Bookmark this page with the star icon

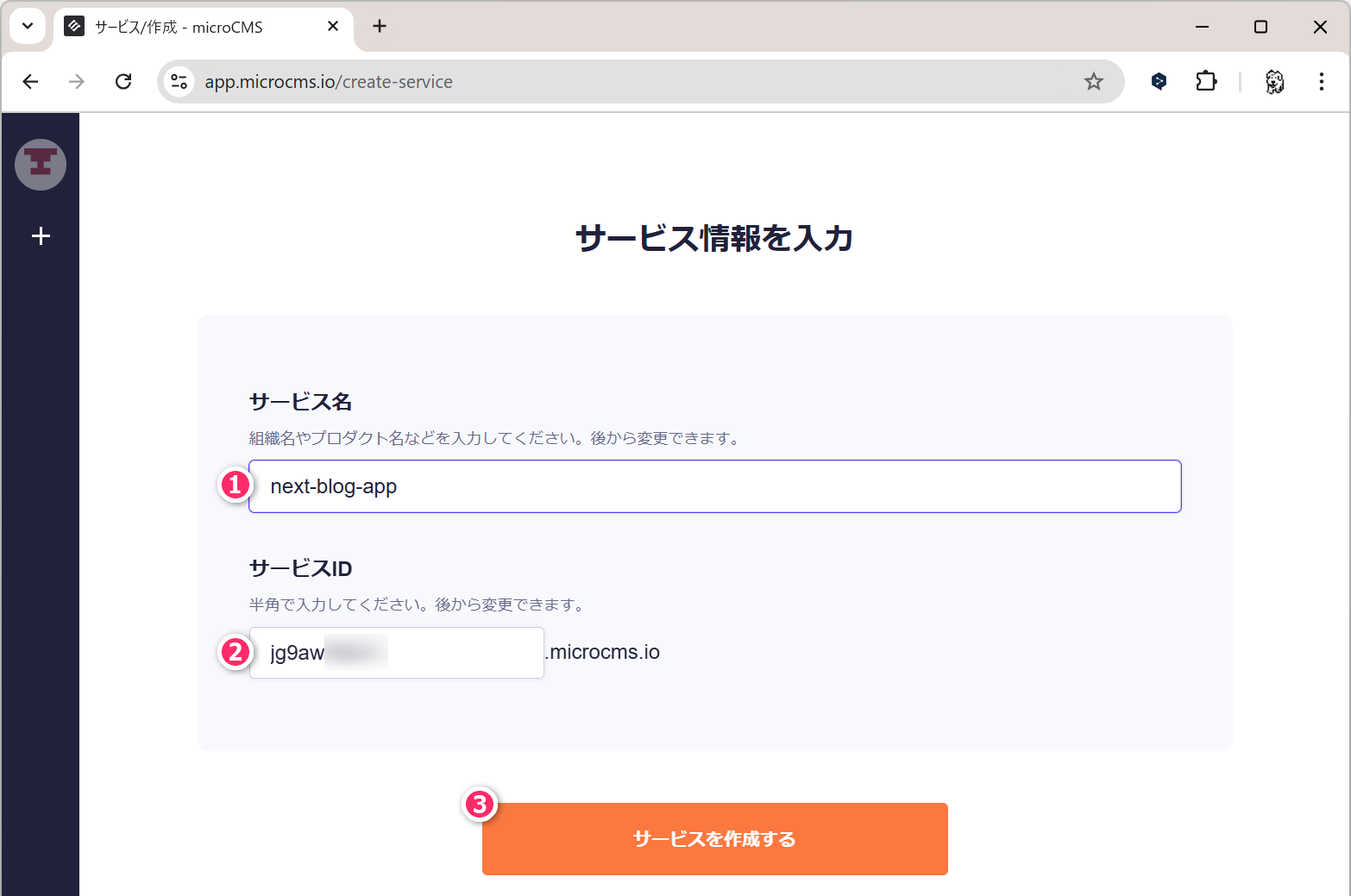(1093, 82)
